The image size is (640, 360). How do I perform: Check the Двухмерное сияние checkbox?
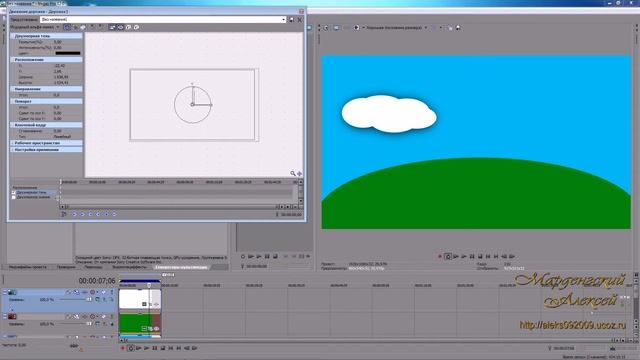point(13,197)
